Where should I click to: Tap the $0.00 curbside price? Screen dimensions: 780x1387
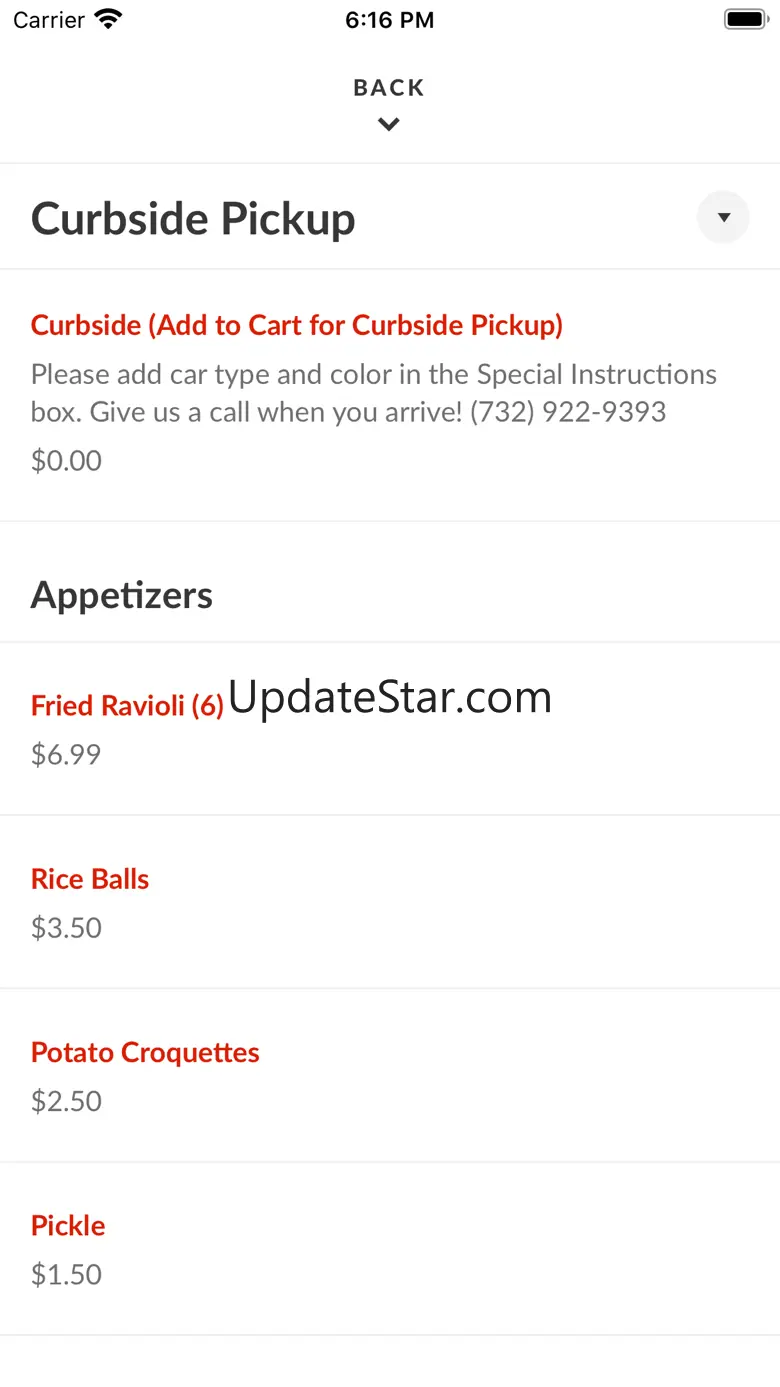[x=66, y=460]
